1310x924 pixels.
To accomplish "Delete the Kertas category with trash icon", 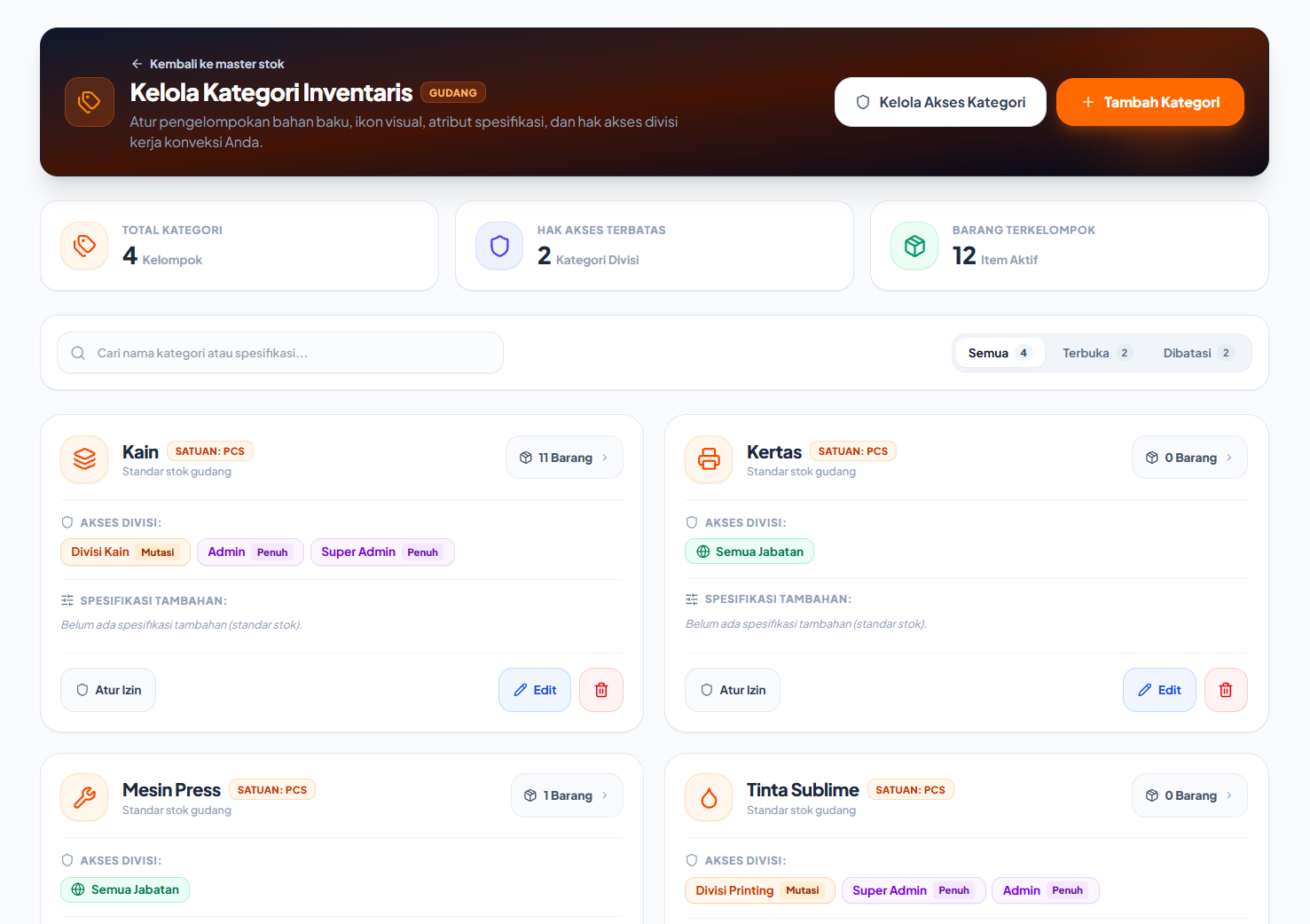I will [x=1226, y=690].
